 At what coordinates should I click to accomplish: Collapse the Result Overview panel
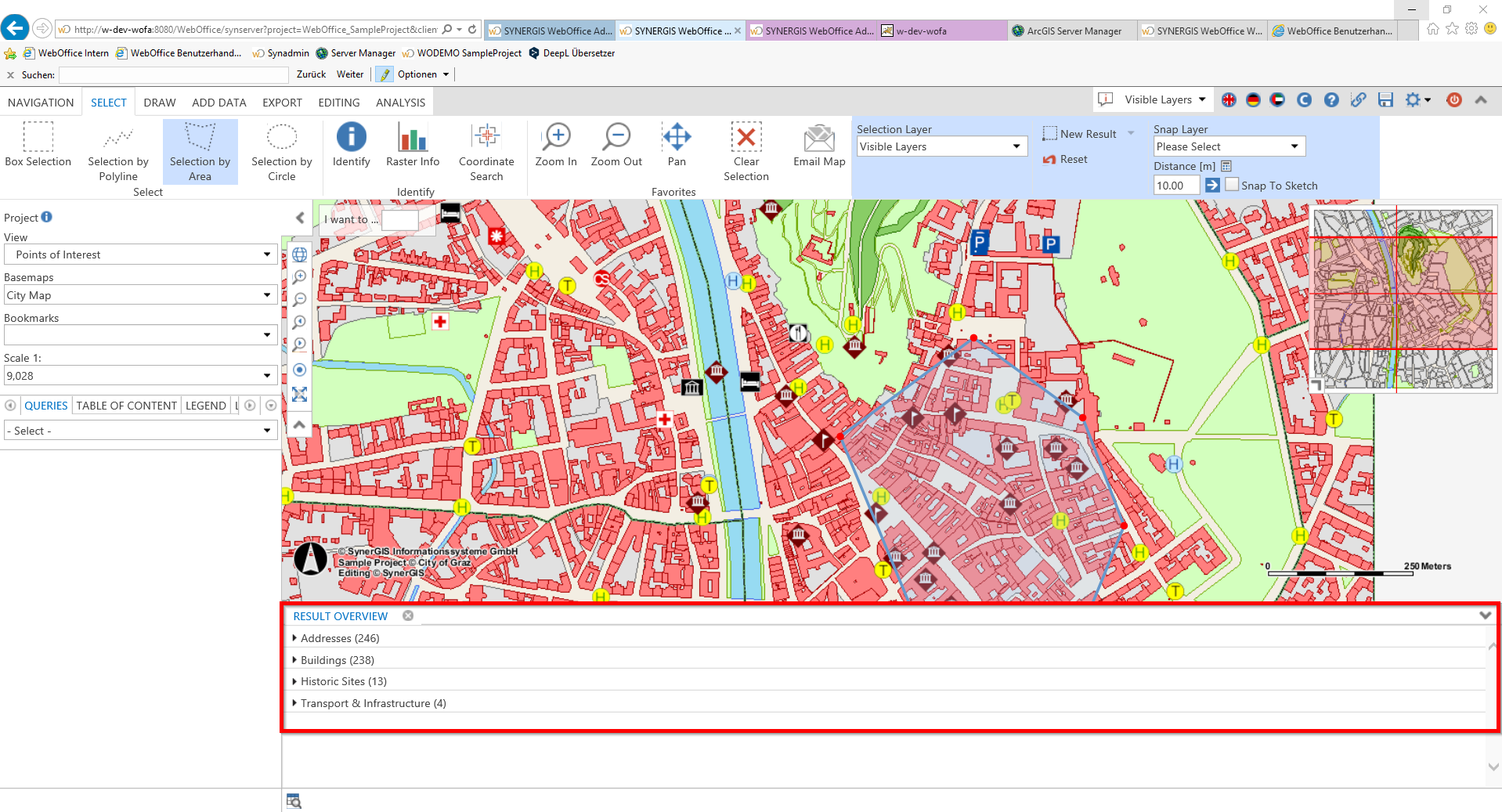[1484, 615]
